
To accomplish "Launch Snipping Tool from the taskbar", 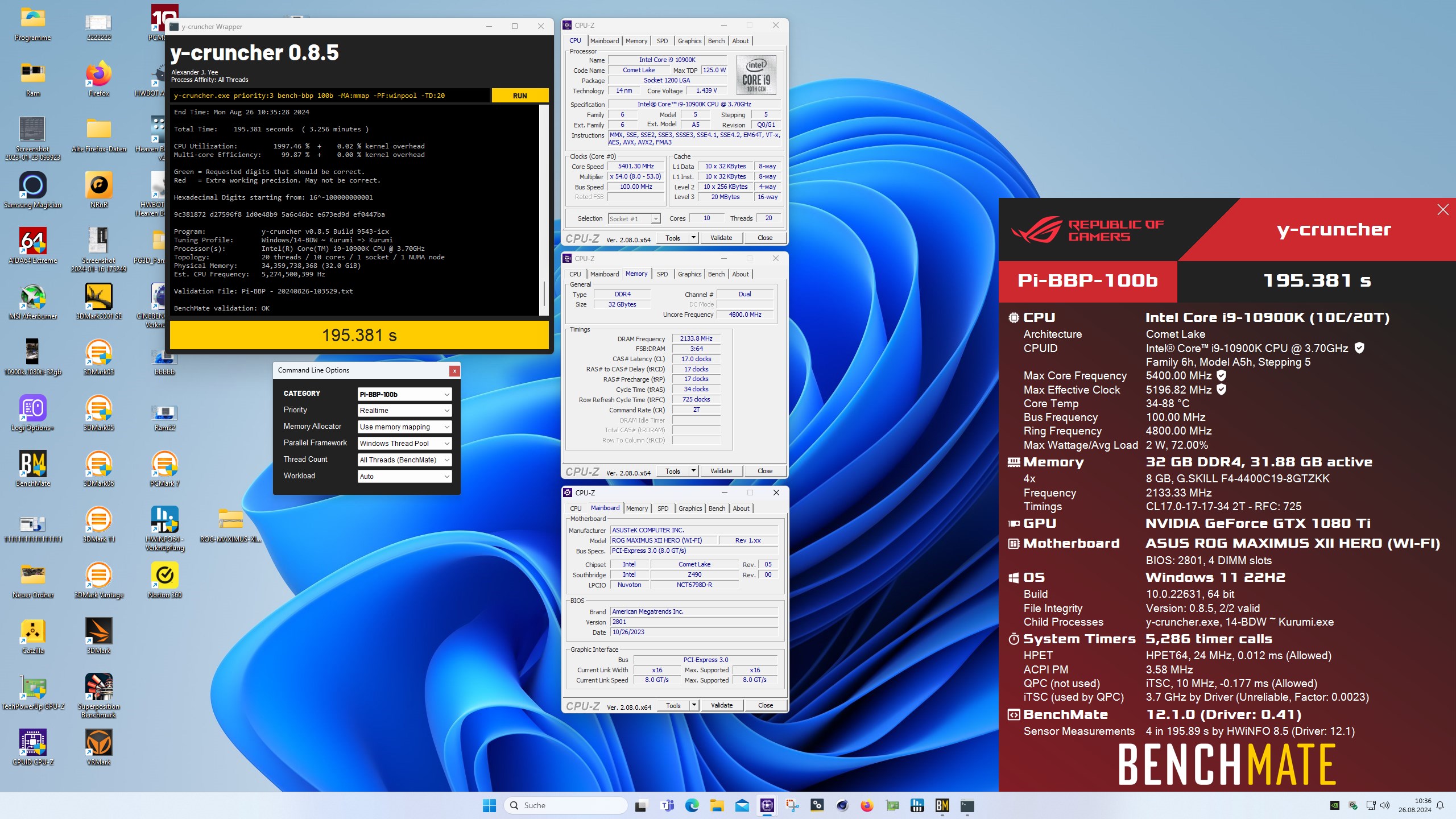I will pos(792,805).
